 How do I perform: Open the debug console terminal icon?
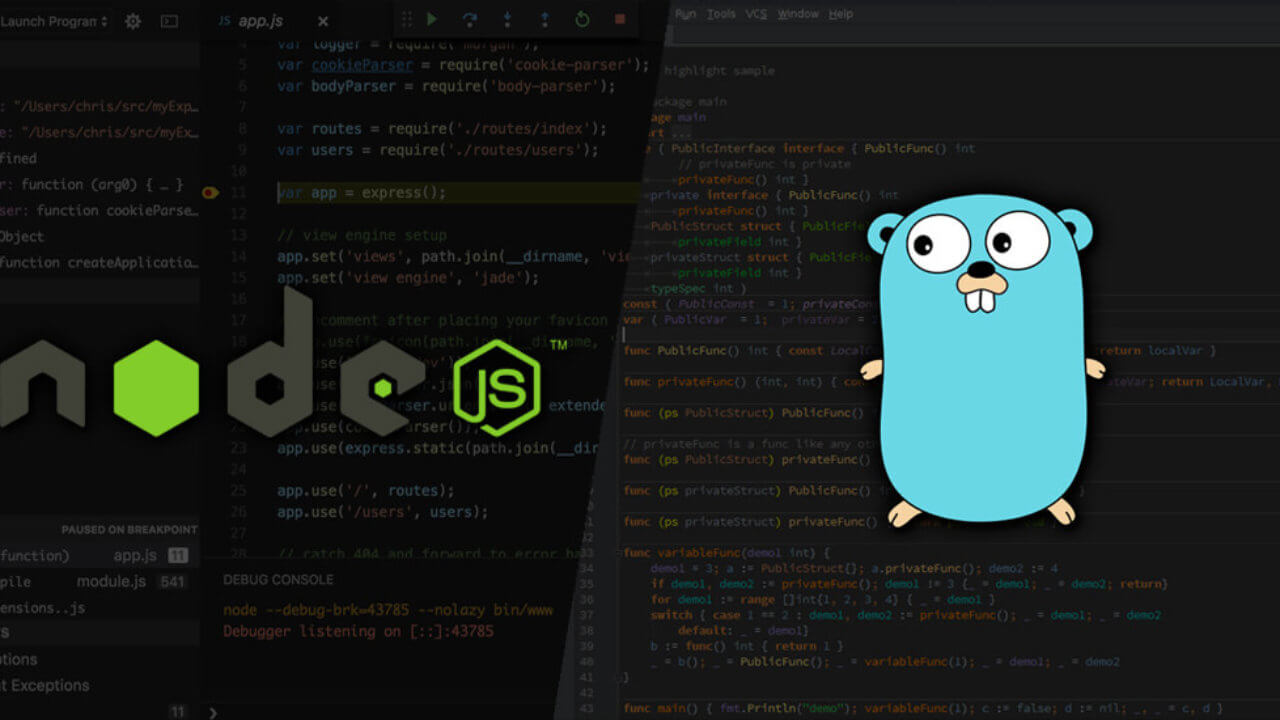point(169,21)
